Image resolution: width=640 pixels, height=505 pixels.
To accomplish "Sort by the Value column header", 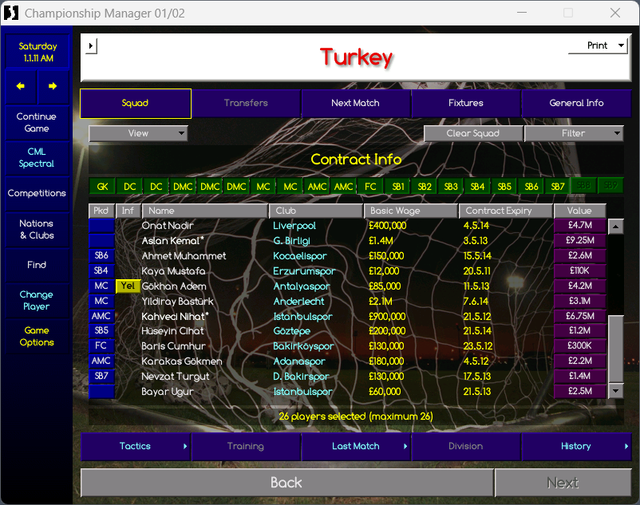I will (x=580, y=211).
